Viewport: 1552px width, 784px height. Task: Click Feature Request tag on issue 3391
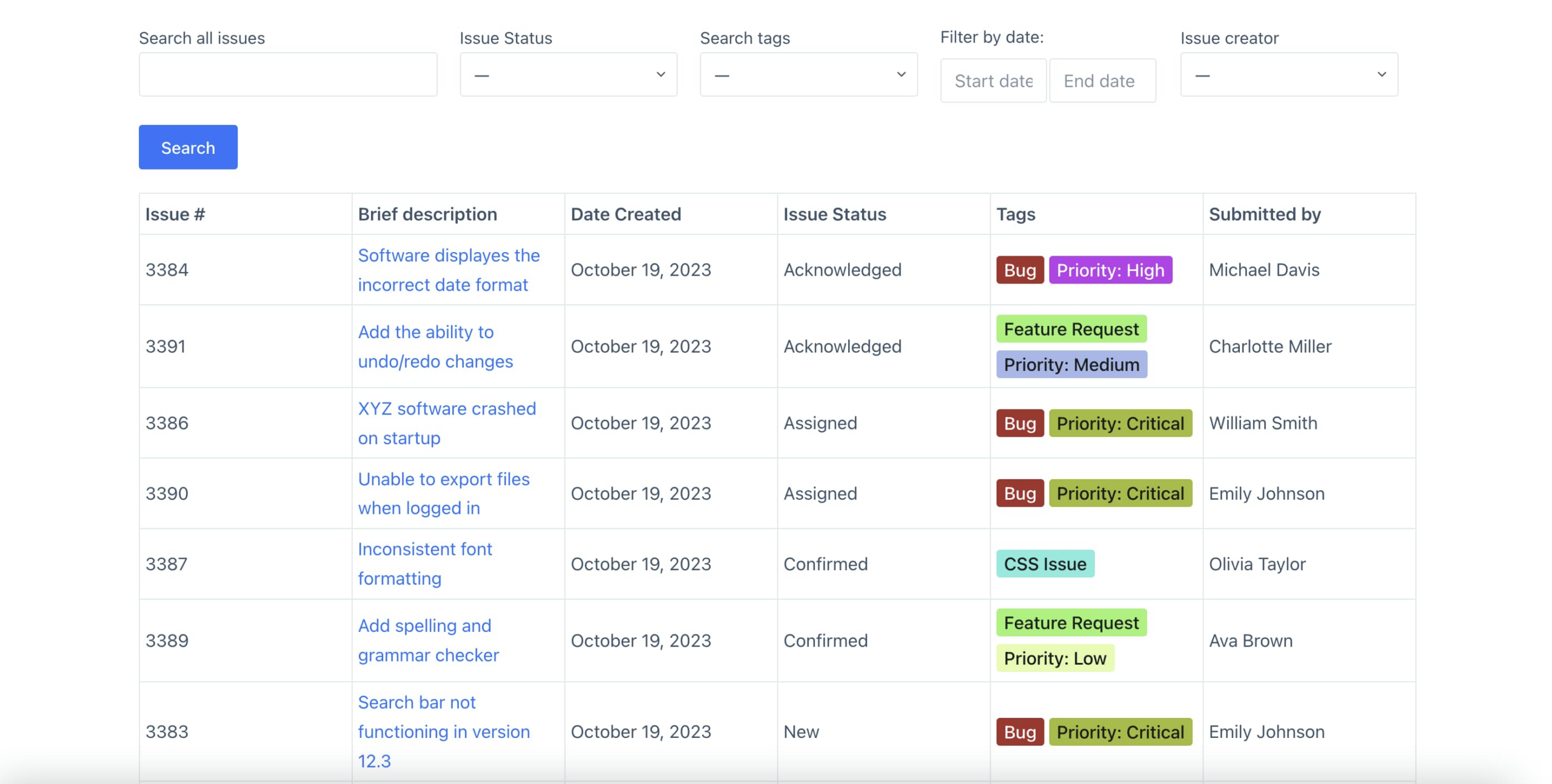1071,328
